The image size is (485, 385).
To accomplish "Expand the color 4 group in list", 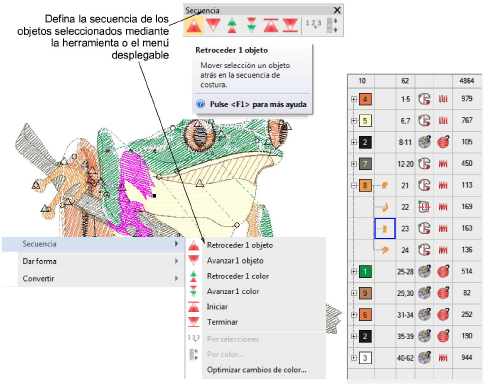I will pos(354,99).
